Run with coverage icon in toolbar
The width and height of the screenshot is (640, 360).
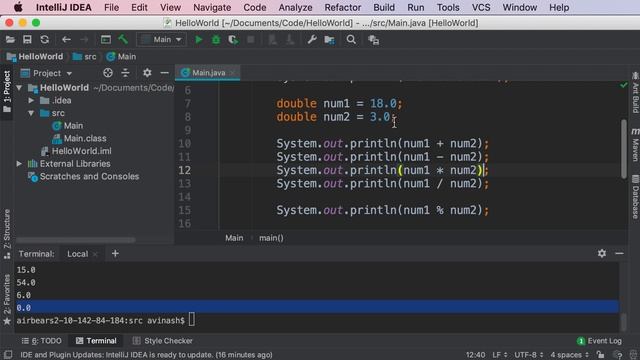click(233, 40)
